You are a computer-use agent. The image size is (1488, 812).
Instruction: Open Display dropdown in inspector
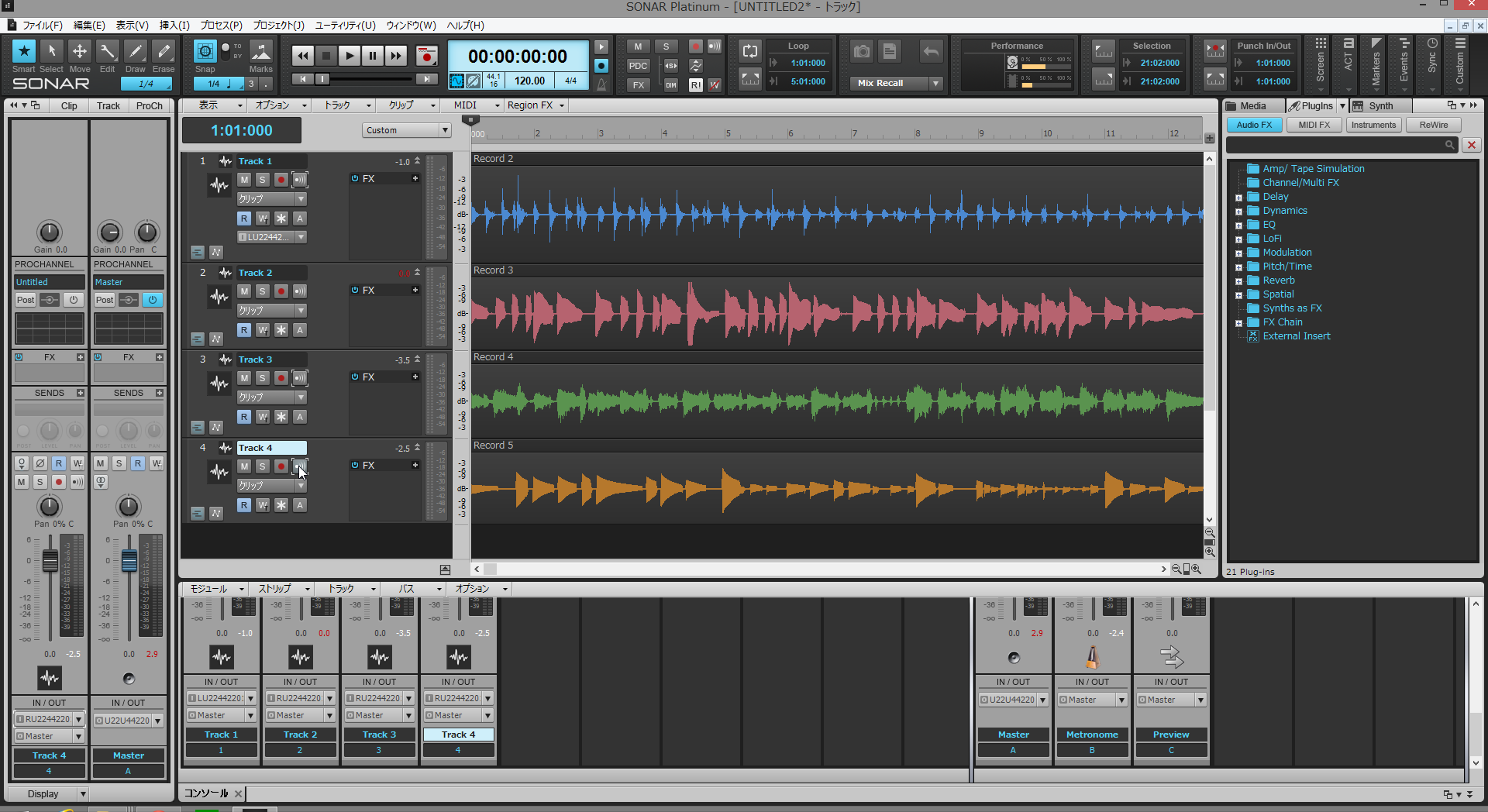(47, 794)
